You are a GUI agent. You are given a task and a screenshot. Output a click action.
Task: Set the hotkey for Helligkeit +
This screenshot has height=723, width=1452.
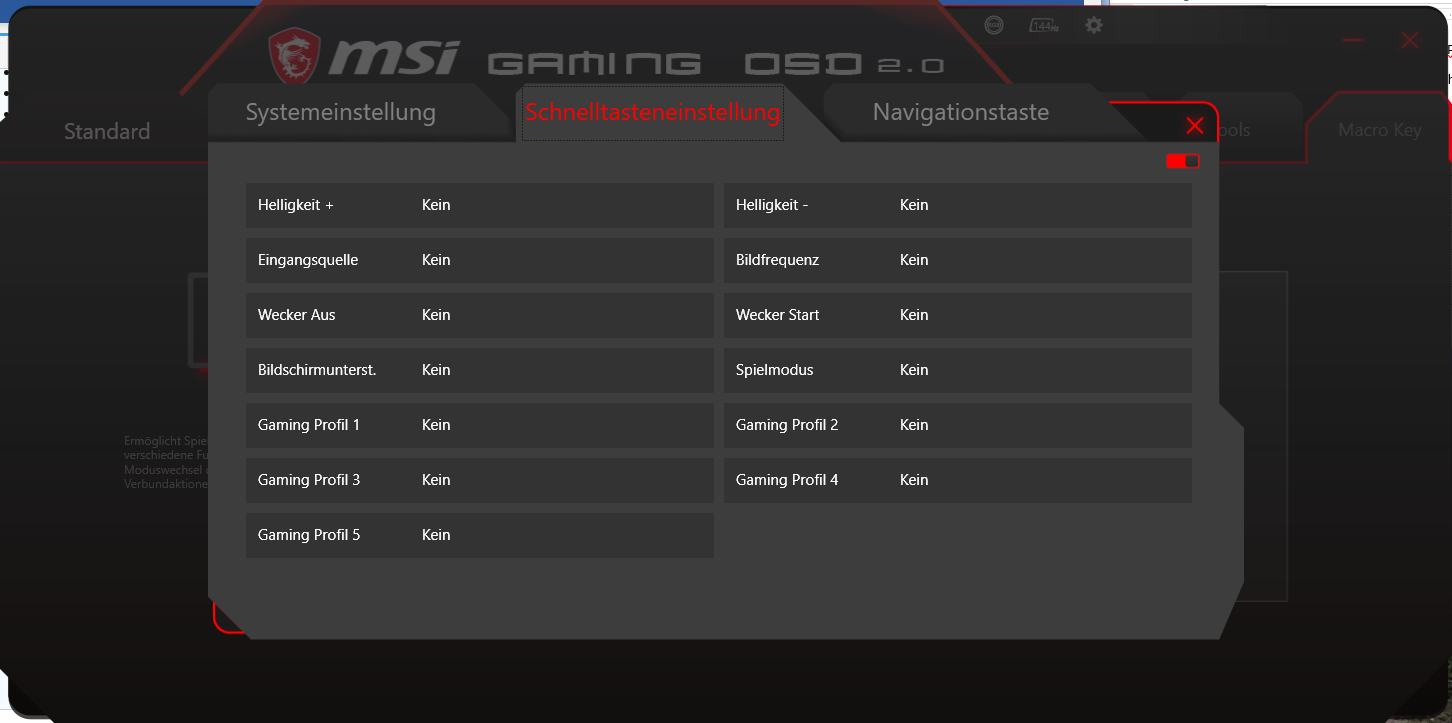coord(480,205)
